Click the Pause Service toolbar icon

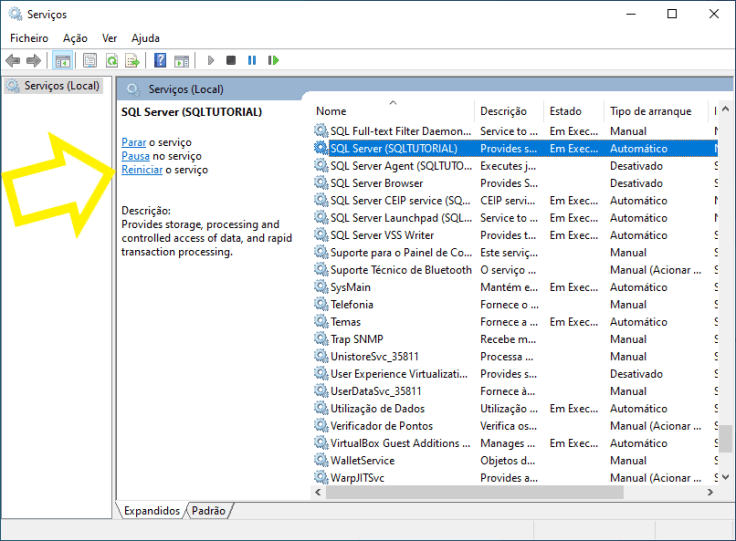(252, 61)
